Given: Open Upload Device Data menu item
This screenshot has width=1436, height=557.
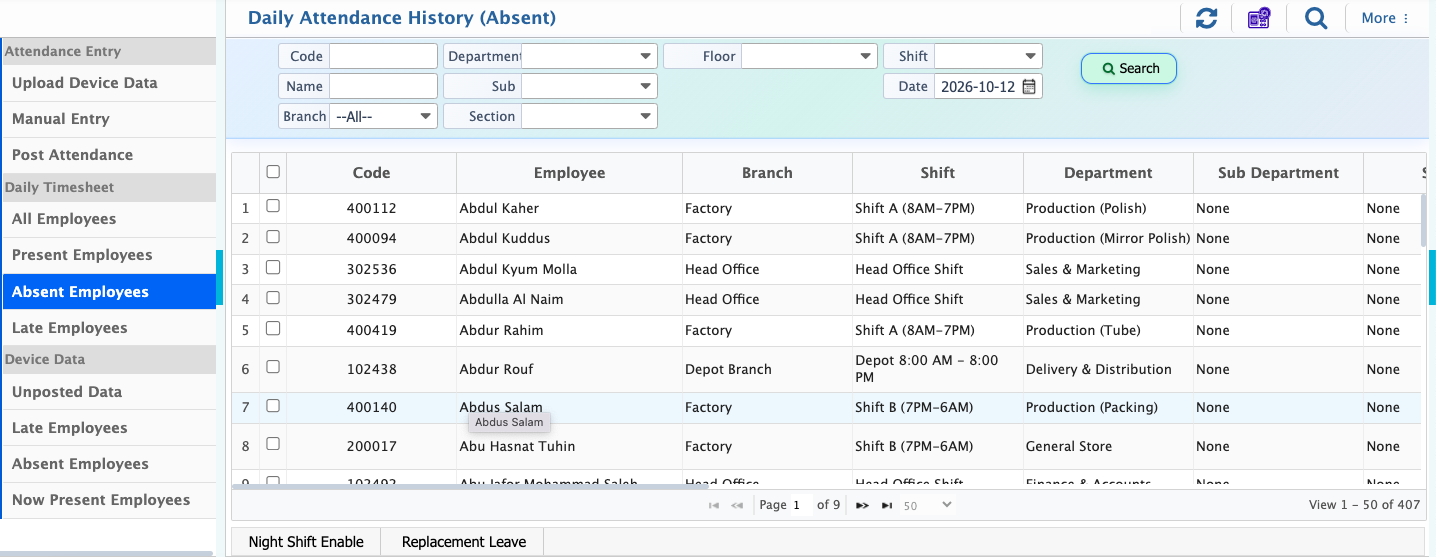Looking at the screenshot, I should pyautogui.click(x=109, y=83).
